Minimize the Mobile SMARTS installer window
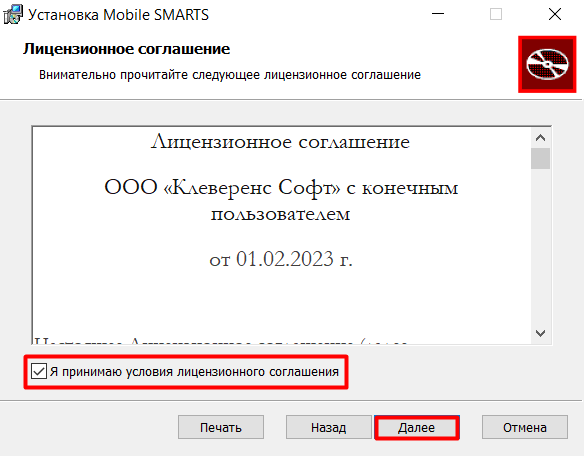The width and height of the screenshot is (584, 456). pyautogui.click(x=438, y=14)
